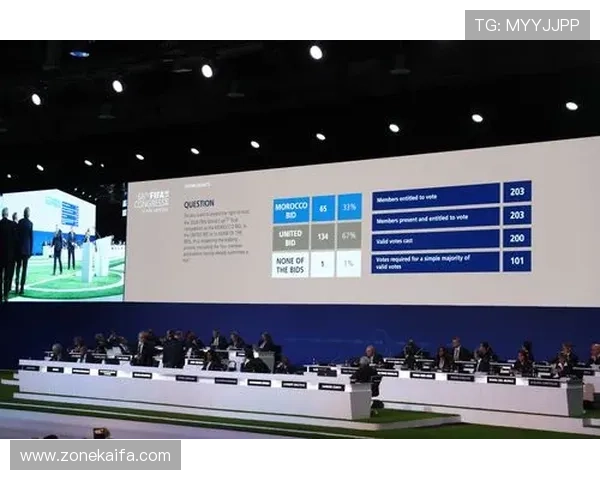Image resolution: width=600 pixels, height=480 pixels.
Task: Click the question description paragraph under QUESTION
Action: [216, 235]
